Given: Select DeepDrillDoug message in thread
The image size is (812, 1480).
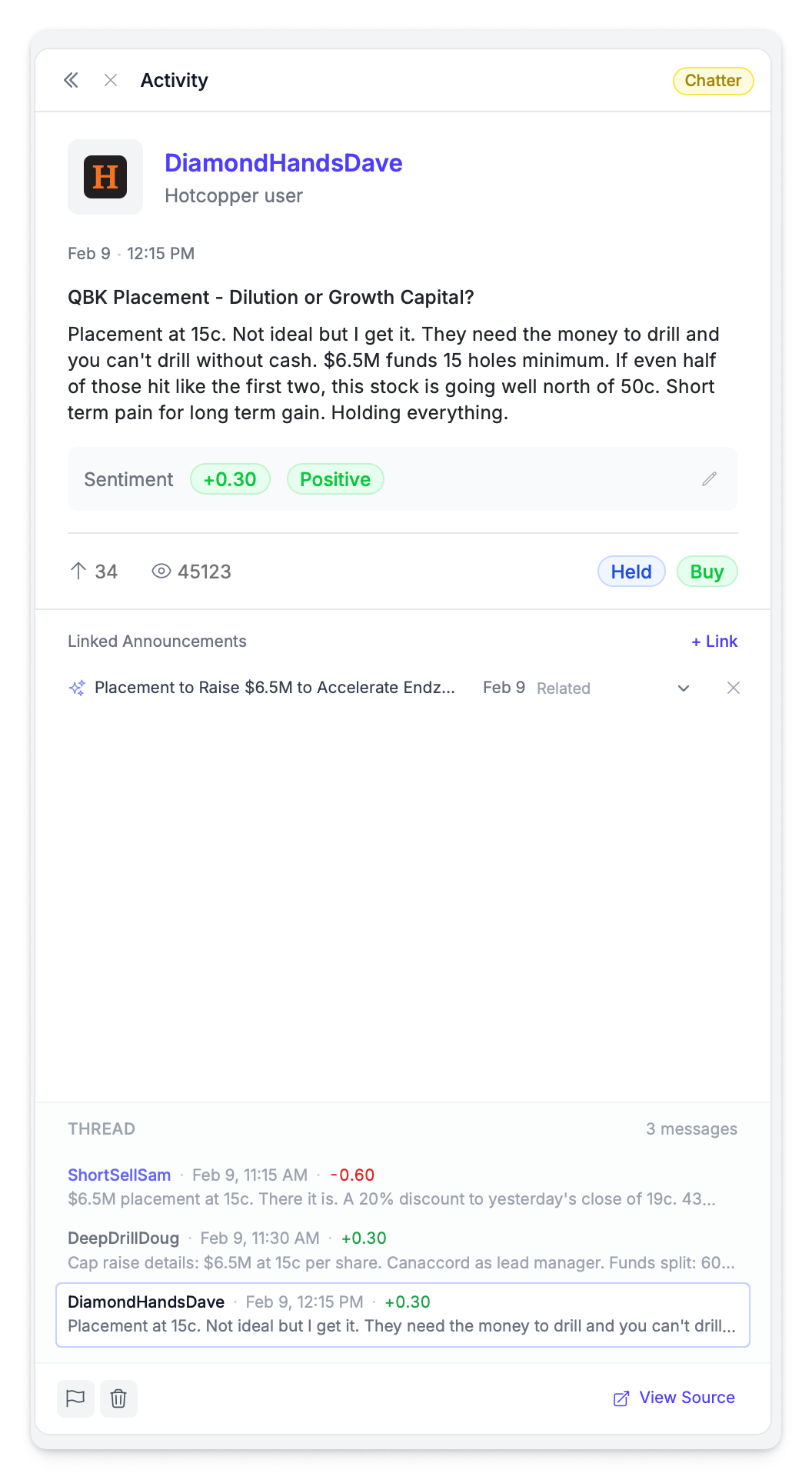Looking at the screenshot, I should tap(401, 1250).
